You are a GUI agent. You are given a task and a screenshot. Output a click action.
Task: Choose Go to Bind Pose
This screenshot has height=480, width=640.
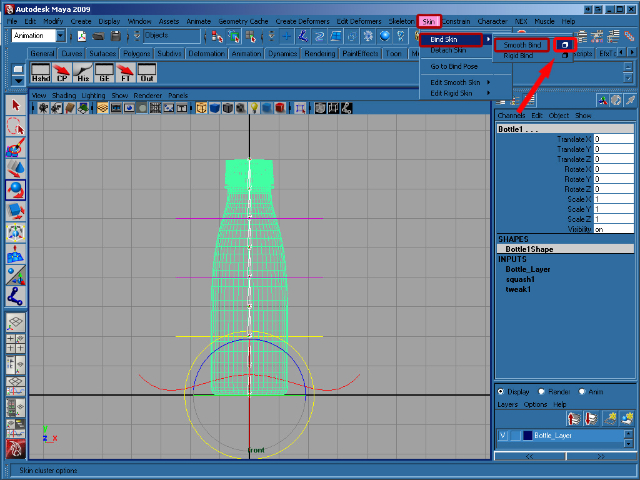click(454, 67)
